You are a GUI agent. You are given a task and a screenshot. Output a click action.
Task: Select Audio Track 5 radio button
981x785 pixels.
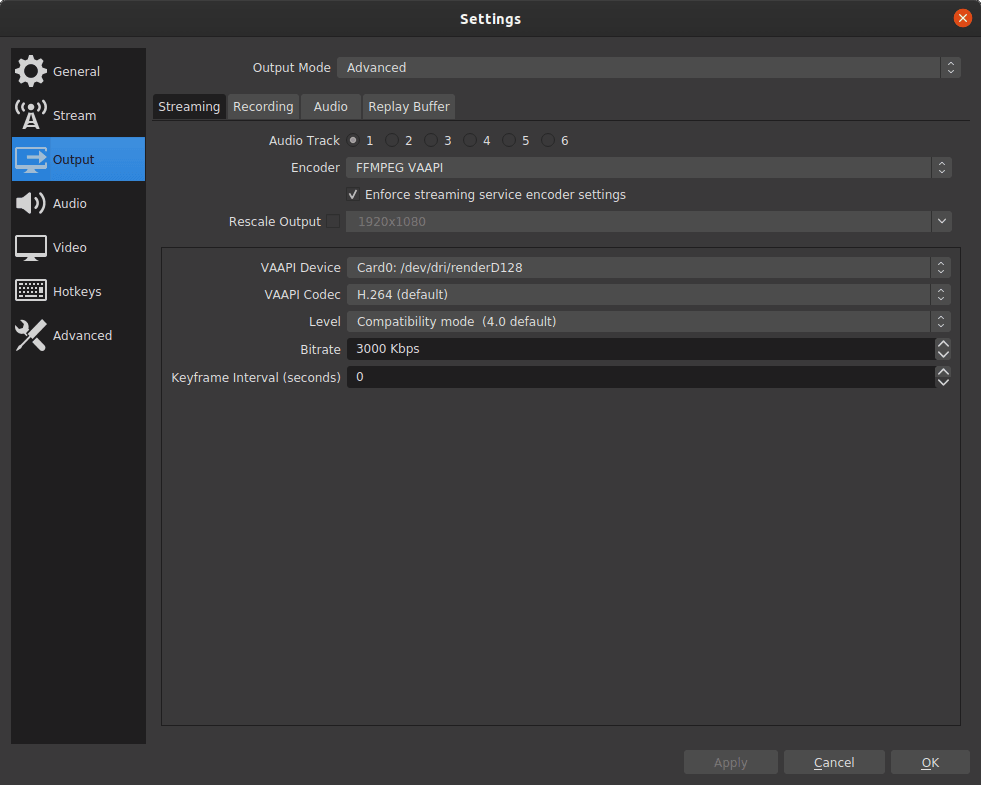click(509, 141)
